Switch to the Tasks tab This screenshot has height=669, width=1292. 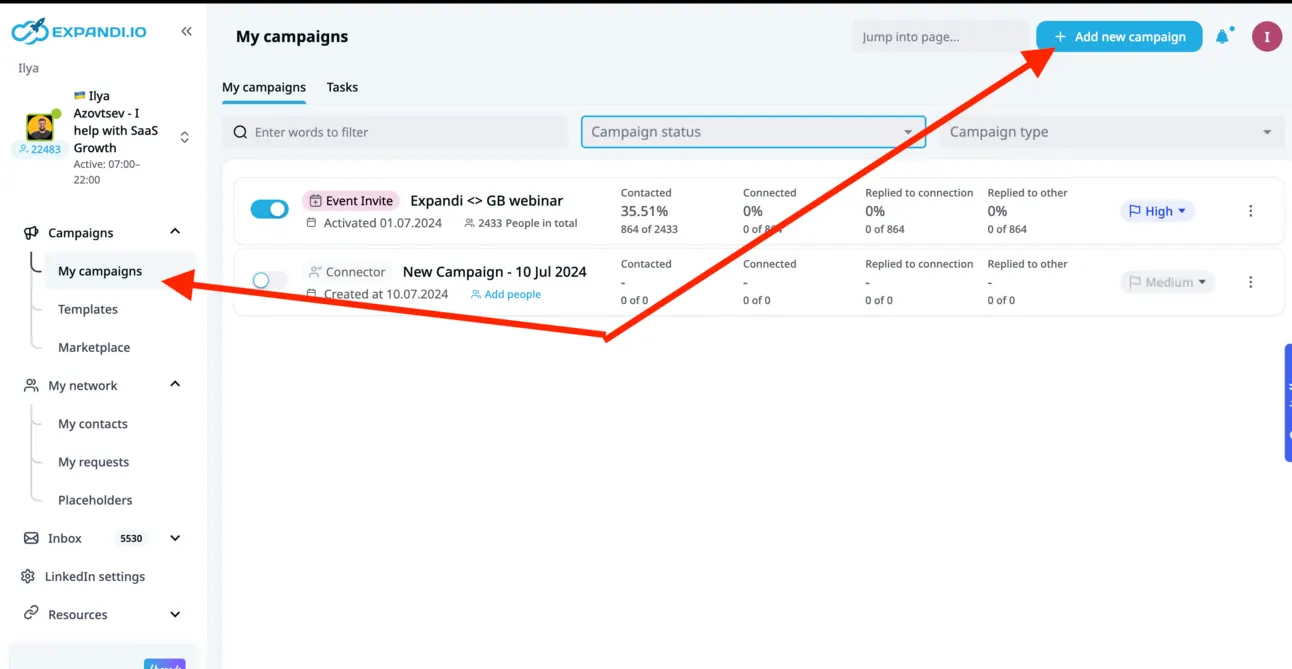click(x=342, y=87)
